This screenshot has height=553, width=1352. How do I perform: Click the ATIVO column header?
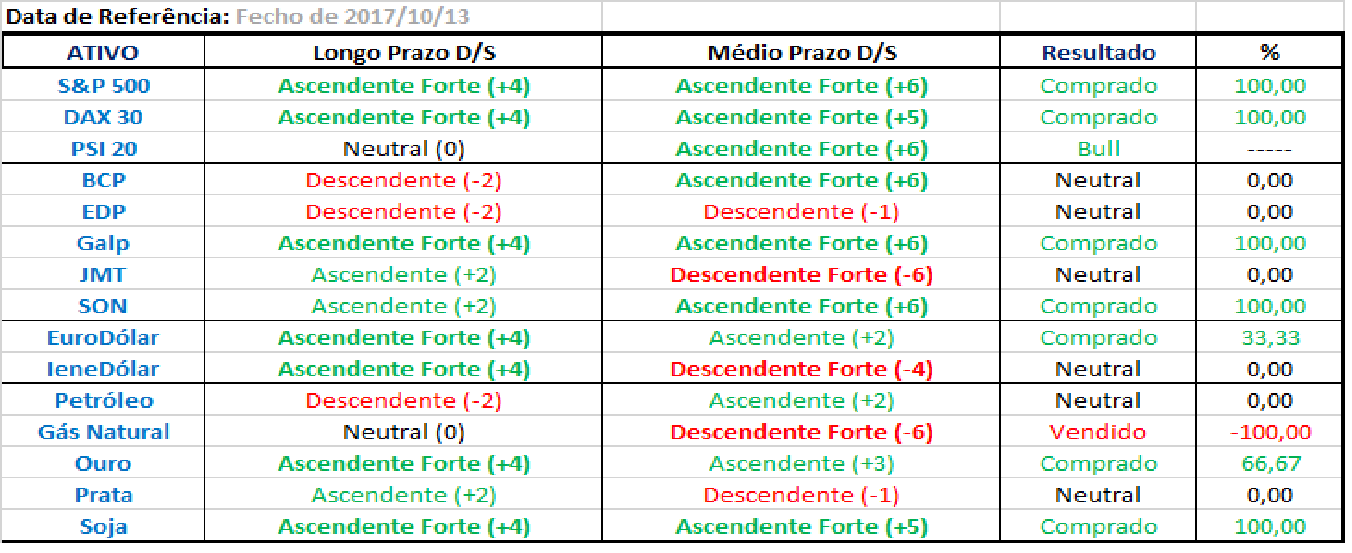[x=103, y=53]
